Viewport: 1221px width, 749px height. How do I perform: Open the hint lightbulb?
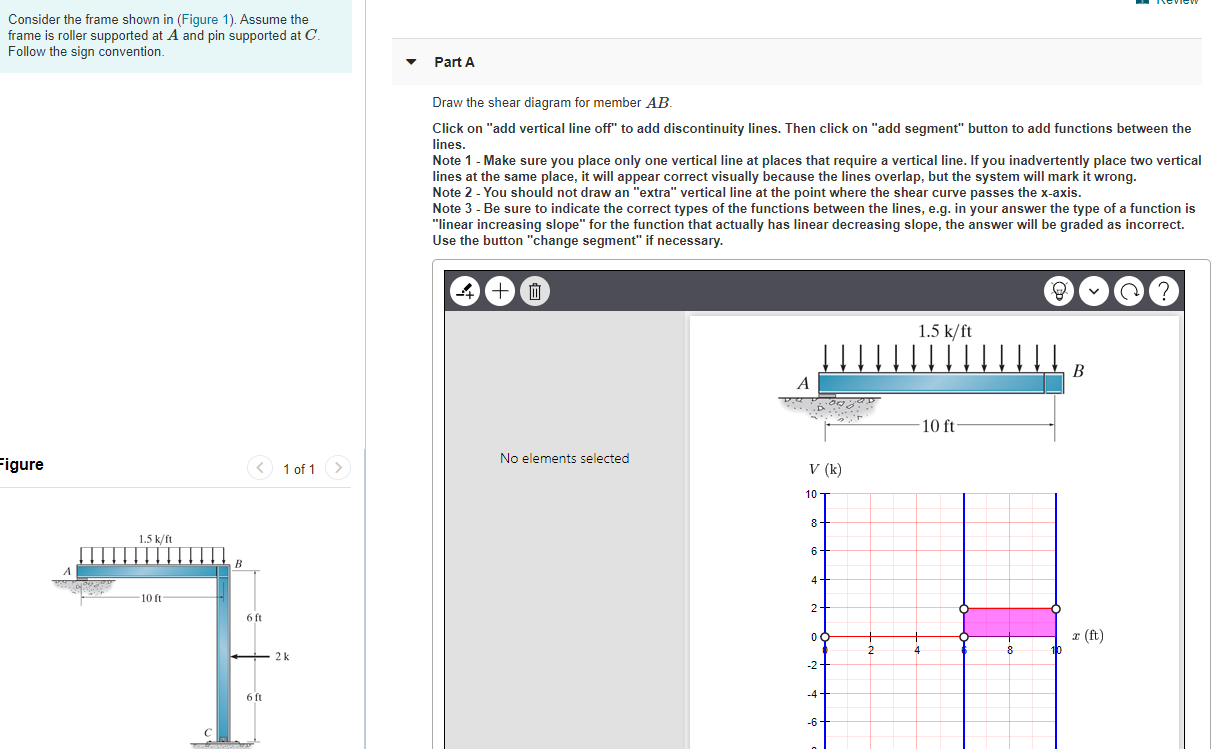1059,291
